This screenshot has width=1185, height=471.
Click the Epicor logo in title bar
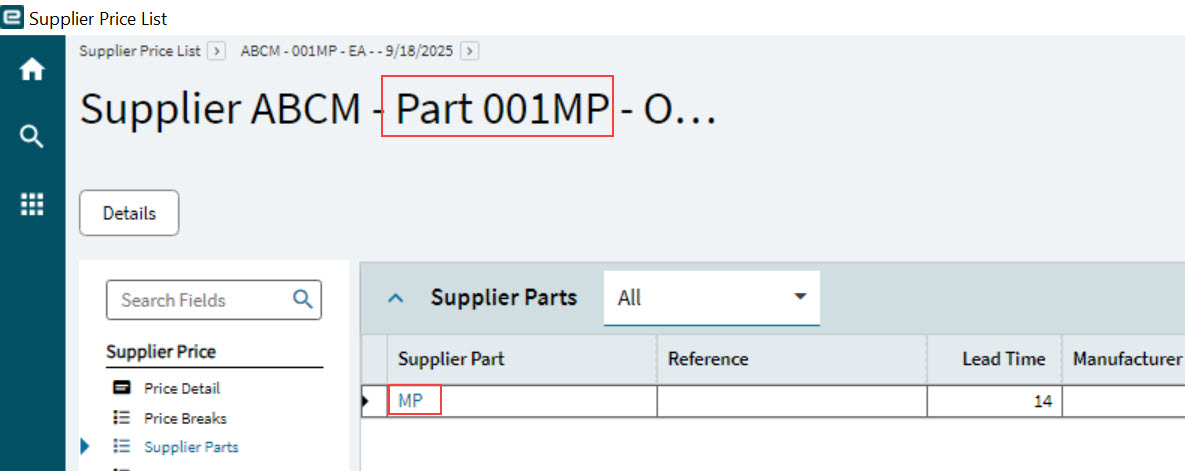point(13,18)
